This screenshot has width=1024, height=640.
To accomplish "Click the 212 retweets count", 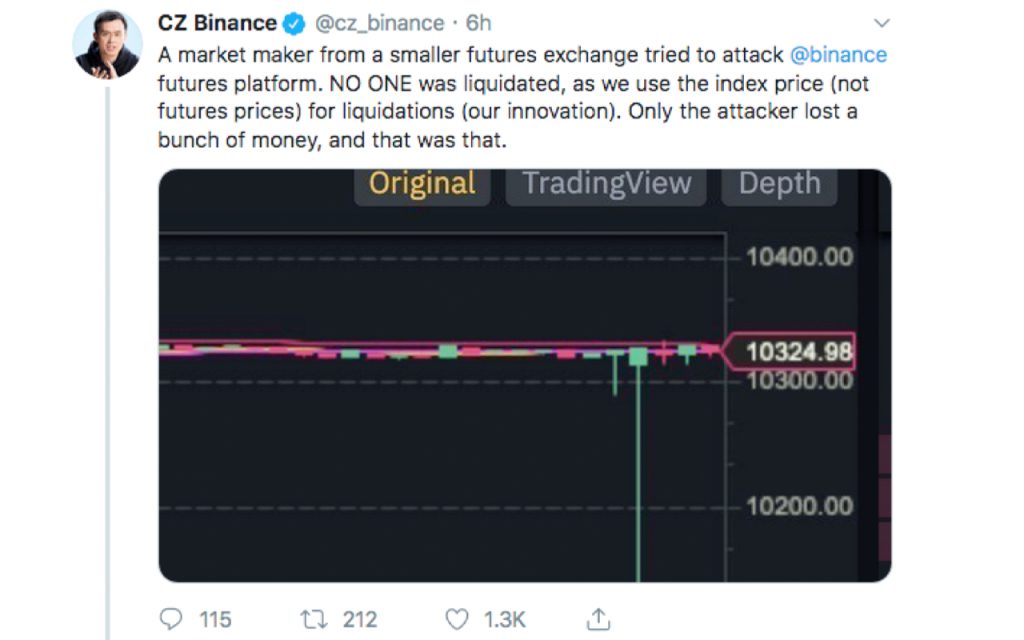I will [359, 619].
